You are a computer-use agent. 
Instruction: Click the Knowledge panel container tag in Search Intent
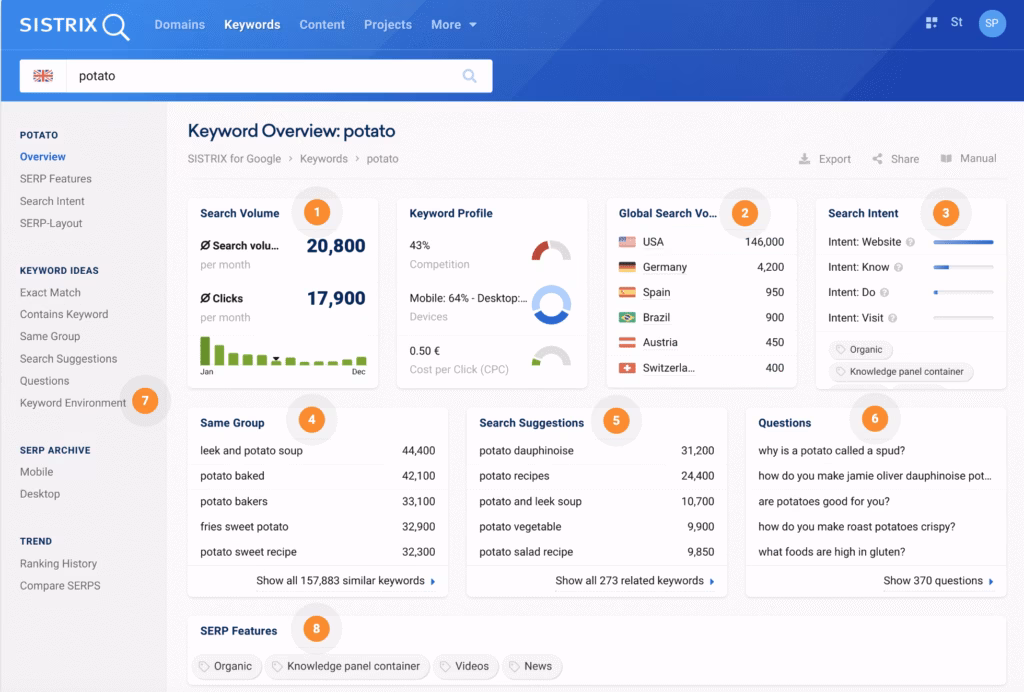[901, 372]
